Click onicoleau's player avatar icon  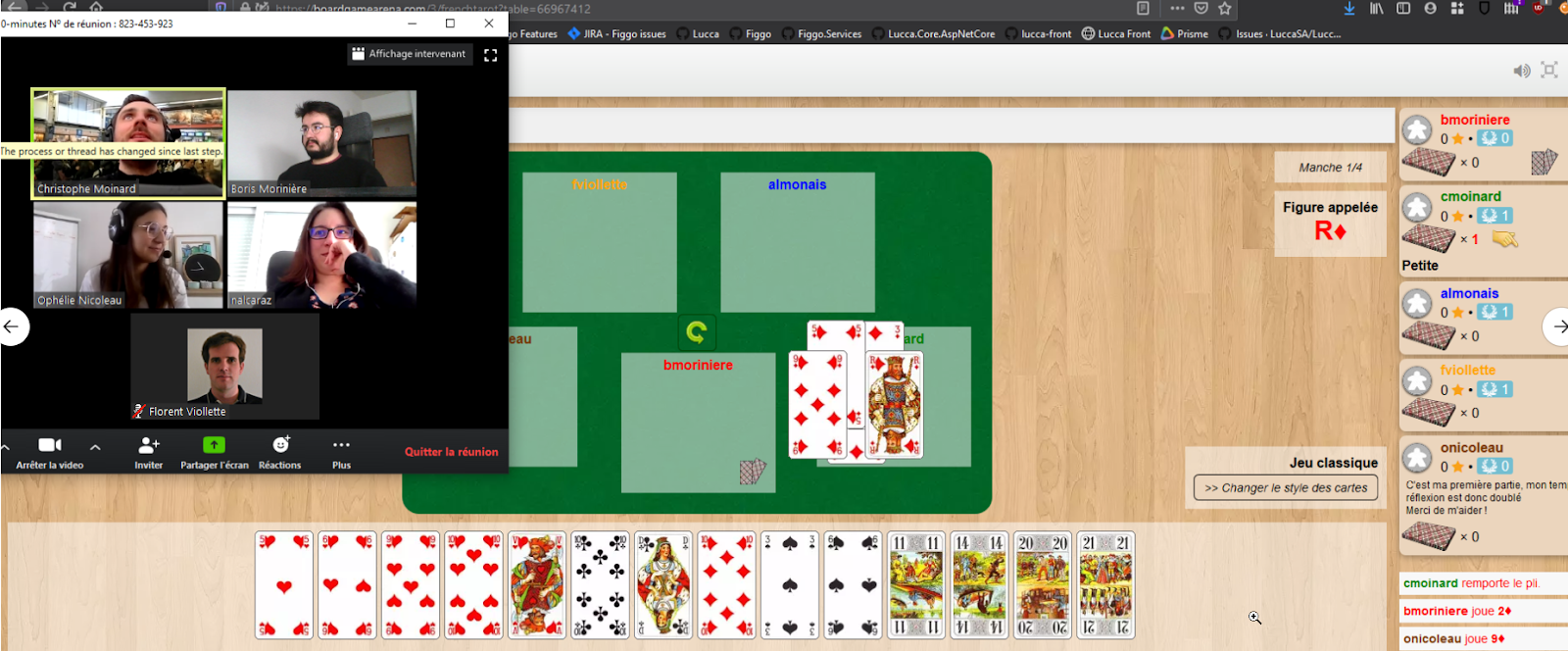[x=1417, y=458]
